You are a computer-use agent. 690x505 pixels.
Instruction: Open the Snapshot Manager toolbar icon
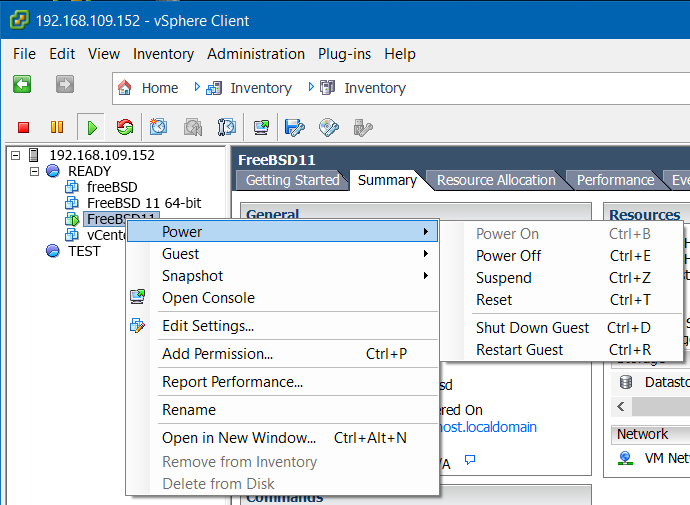point(227,127)
